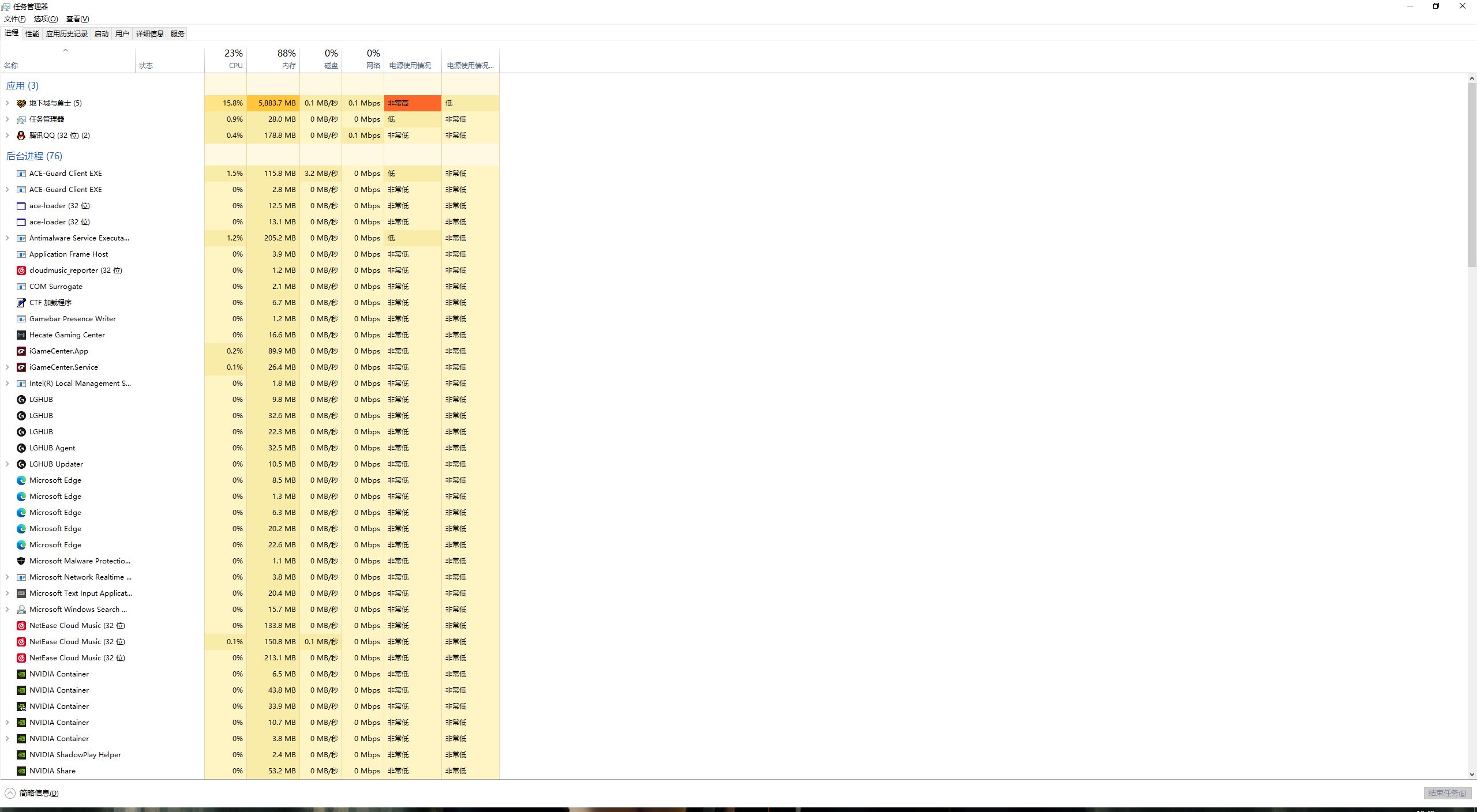
Task: Expand the Microsoft Text Input Application row
Action: 7,593
